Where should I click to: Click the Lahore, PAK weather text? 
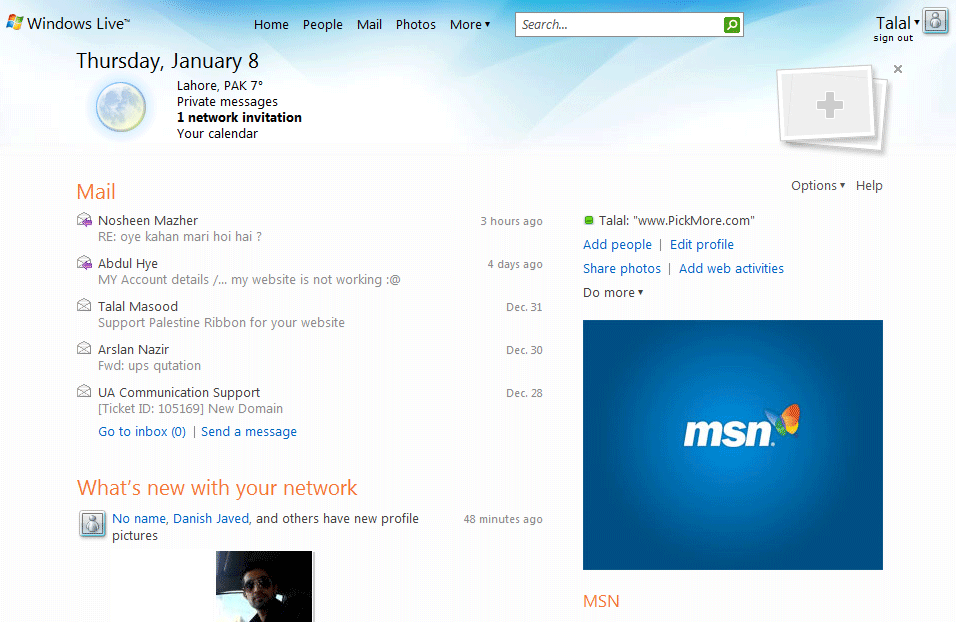coord(219,85)
